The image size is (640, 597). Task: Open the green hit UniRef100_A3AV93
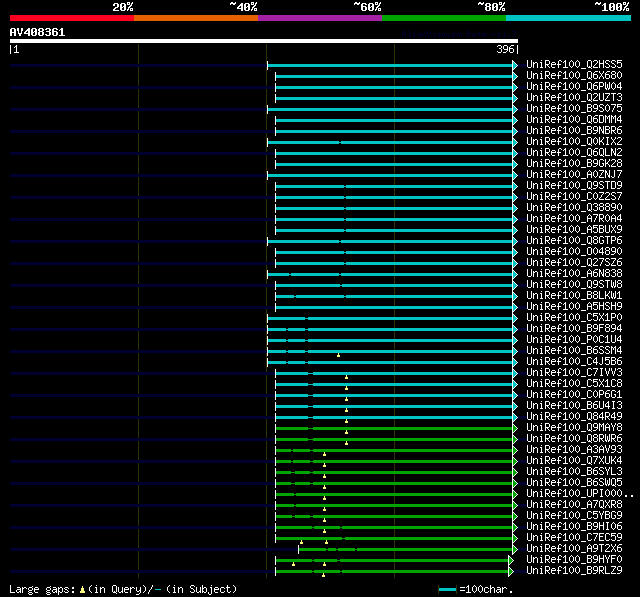point(574,450)
